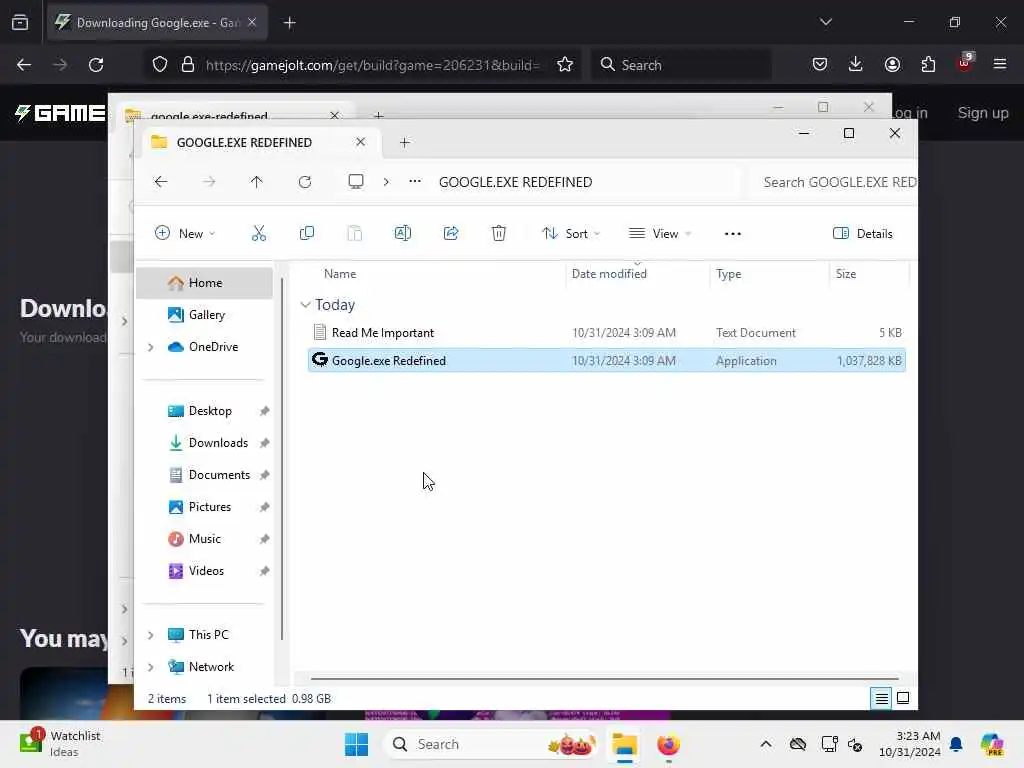This screenshot has width=1024, height=768.
Task: Open Firefox downloads panel icon
Action: pos(855,64)
